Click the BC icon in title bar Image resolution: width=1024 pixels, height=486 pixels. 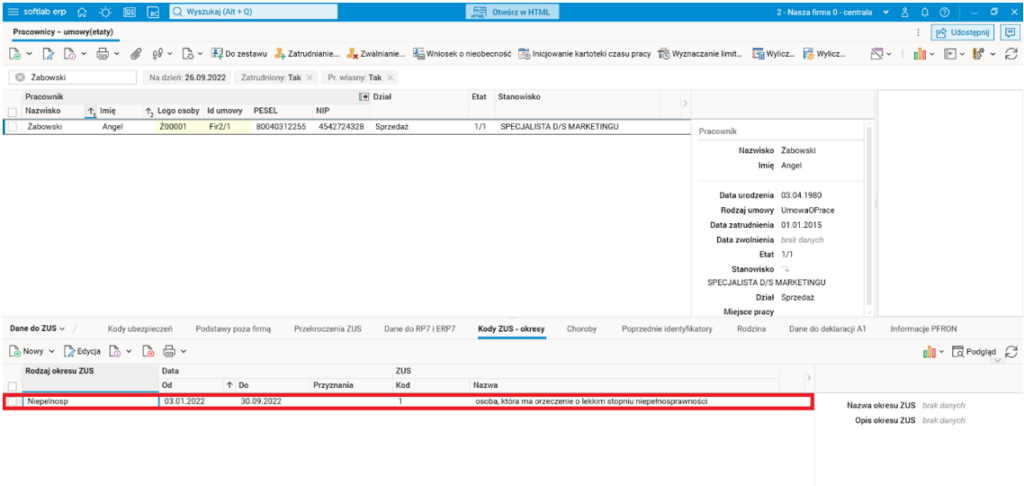pyautogui.click(x=153, y=12)
